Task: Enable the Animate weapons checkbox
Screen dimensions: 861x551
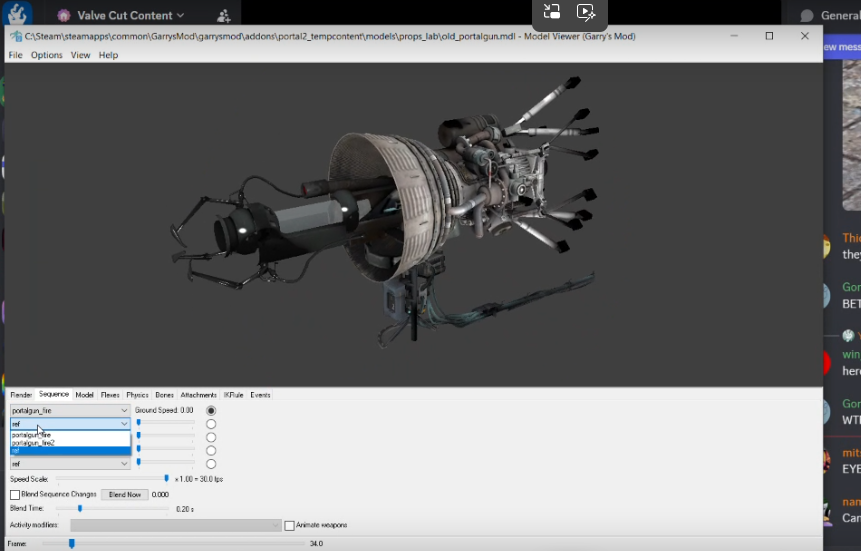Action: point(289,525)
